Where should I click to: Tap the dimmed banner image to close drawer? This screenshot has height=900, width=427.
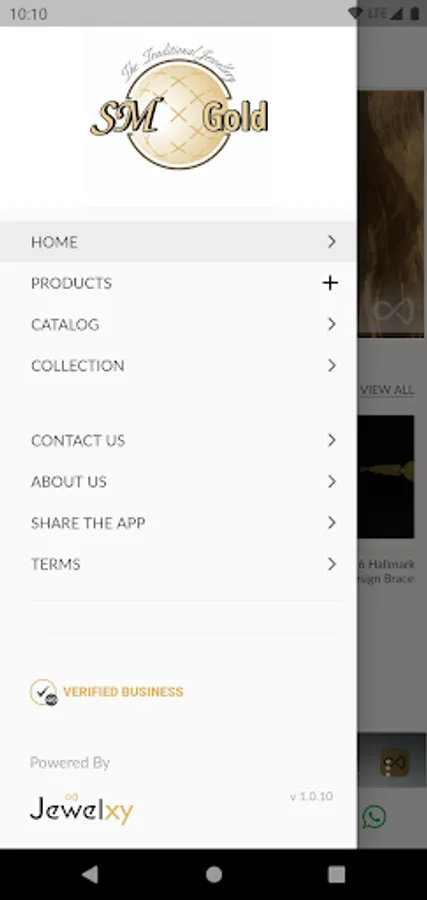(391, 214)
